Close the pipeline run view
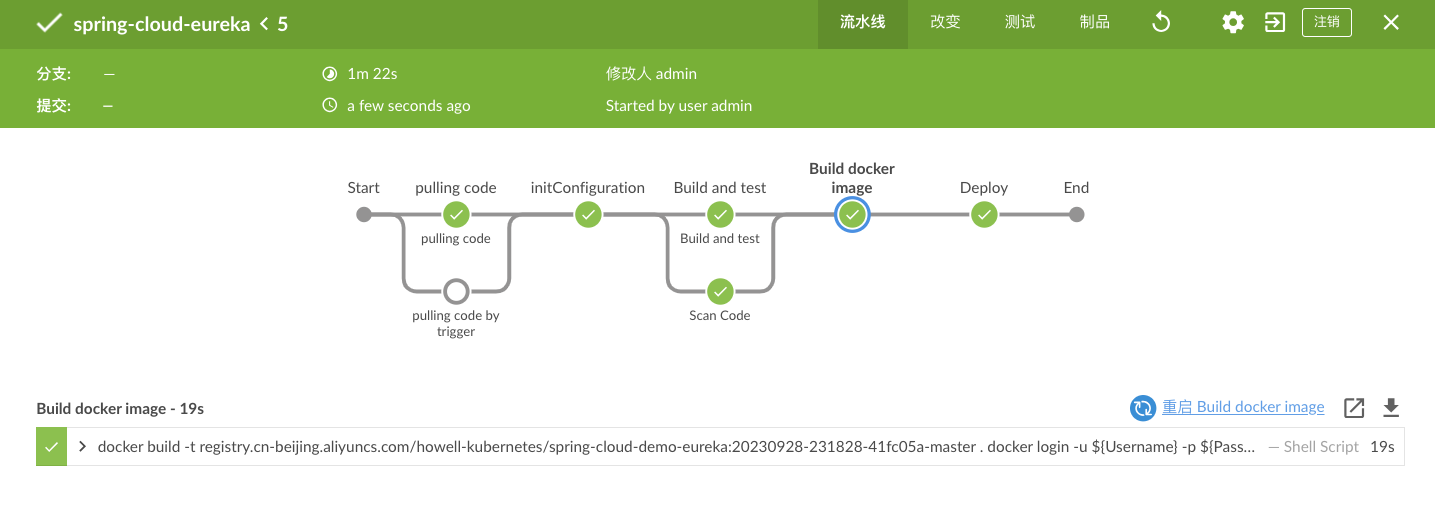Screen dimensions: 1435x529 pos(1391,23)
